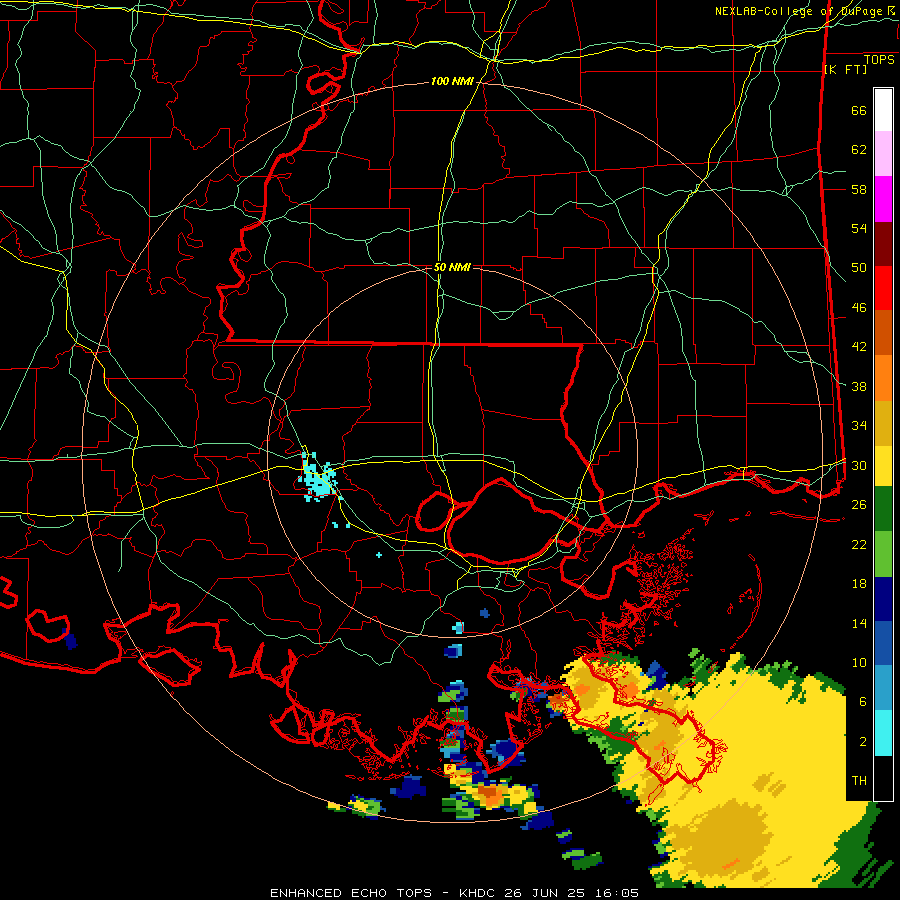Click the ENHANCED ECHO TOPS caption text

(x=351, y=893)
